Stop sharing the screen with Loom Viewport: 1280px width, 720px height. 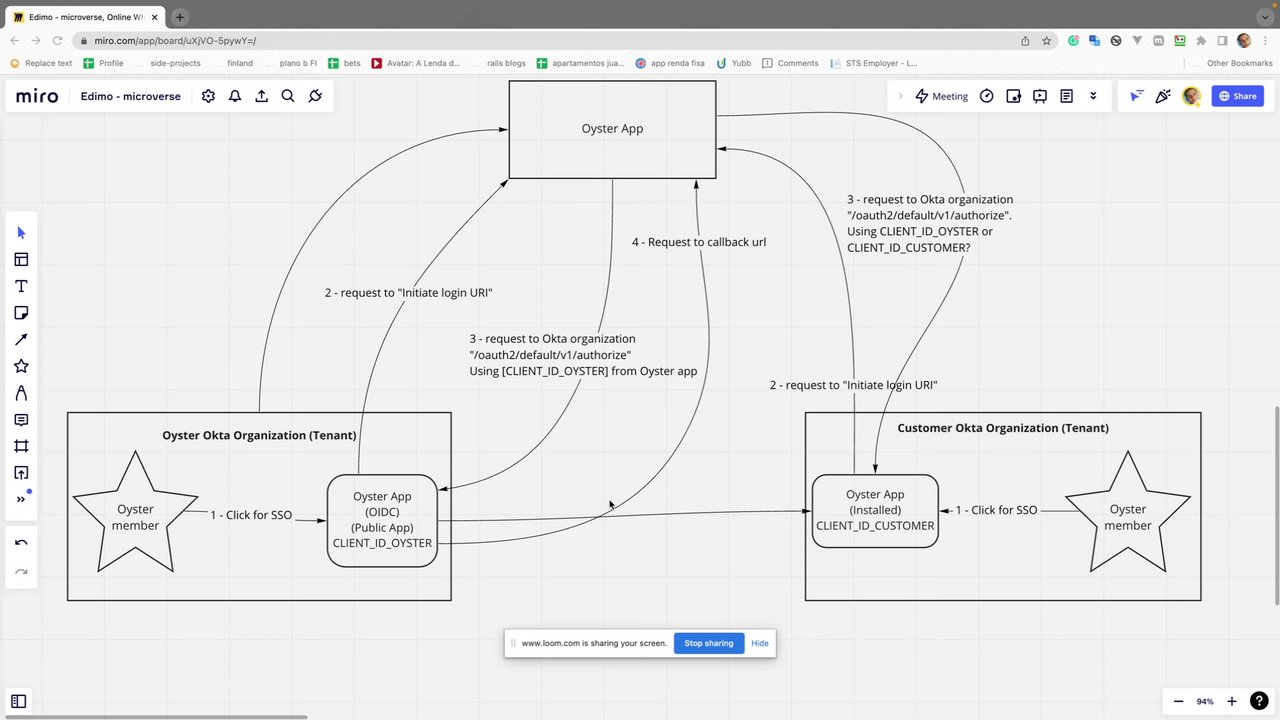tap(708, 643)
